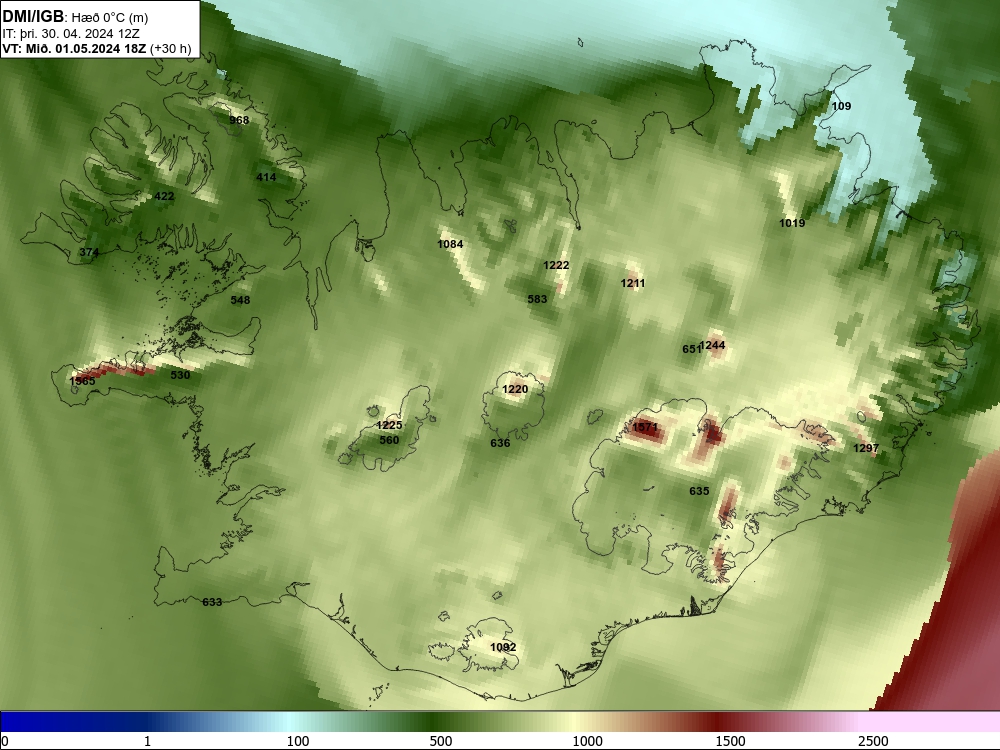Click the 968 value on the map

click(x=239, y=120)
